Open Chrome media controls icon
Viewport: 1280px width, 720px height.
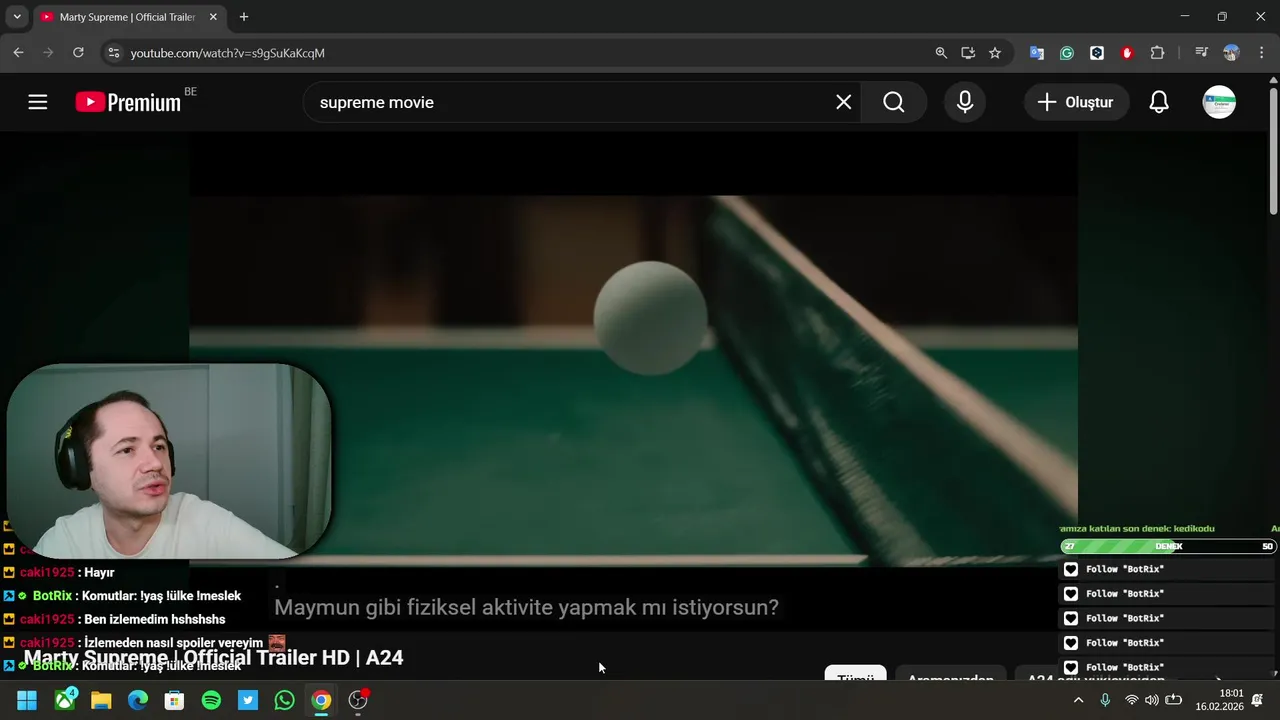[x=1202, y=53]
